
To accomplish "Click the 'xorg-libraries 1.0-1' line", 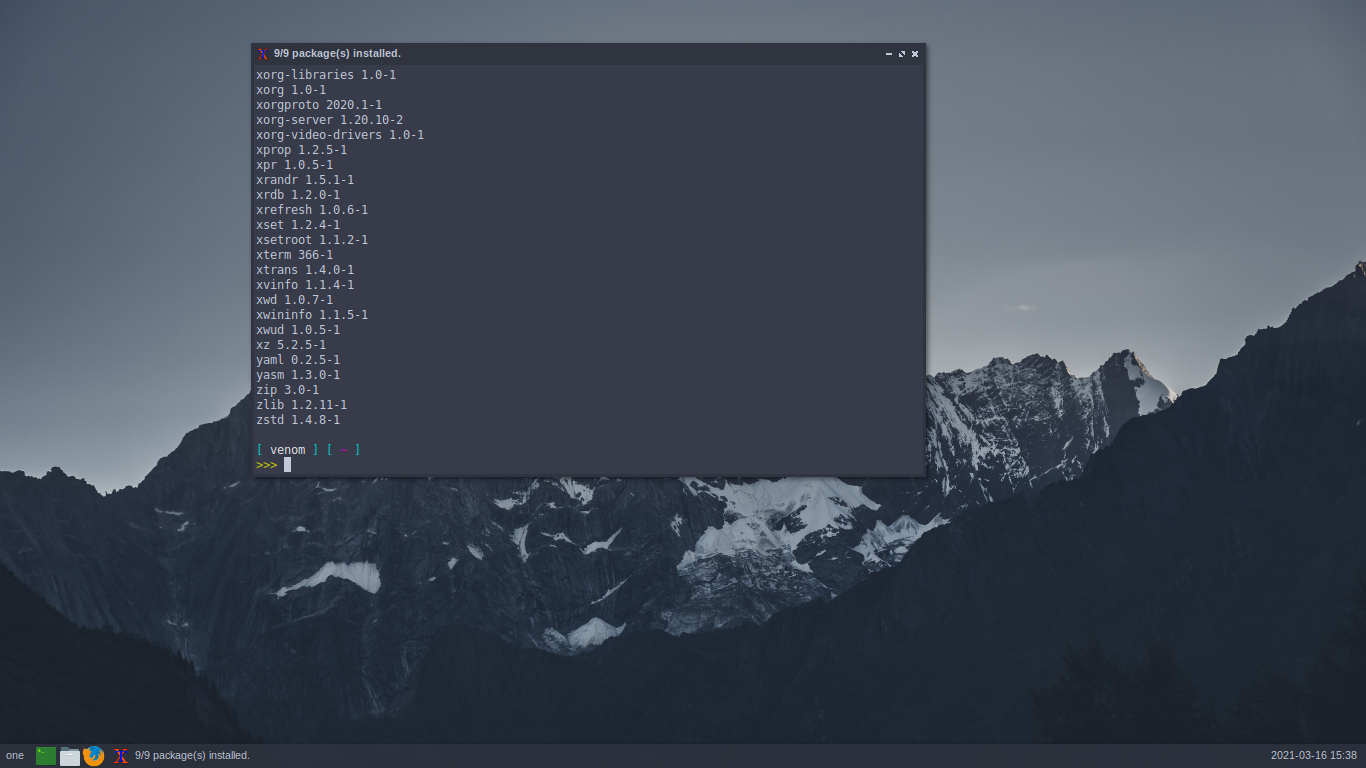I will coord(326,75).
